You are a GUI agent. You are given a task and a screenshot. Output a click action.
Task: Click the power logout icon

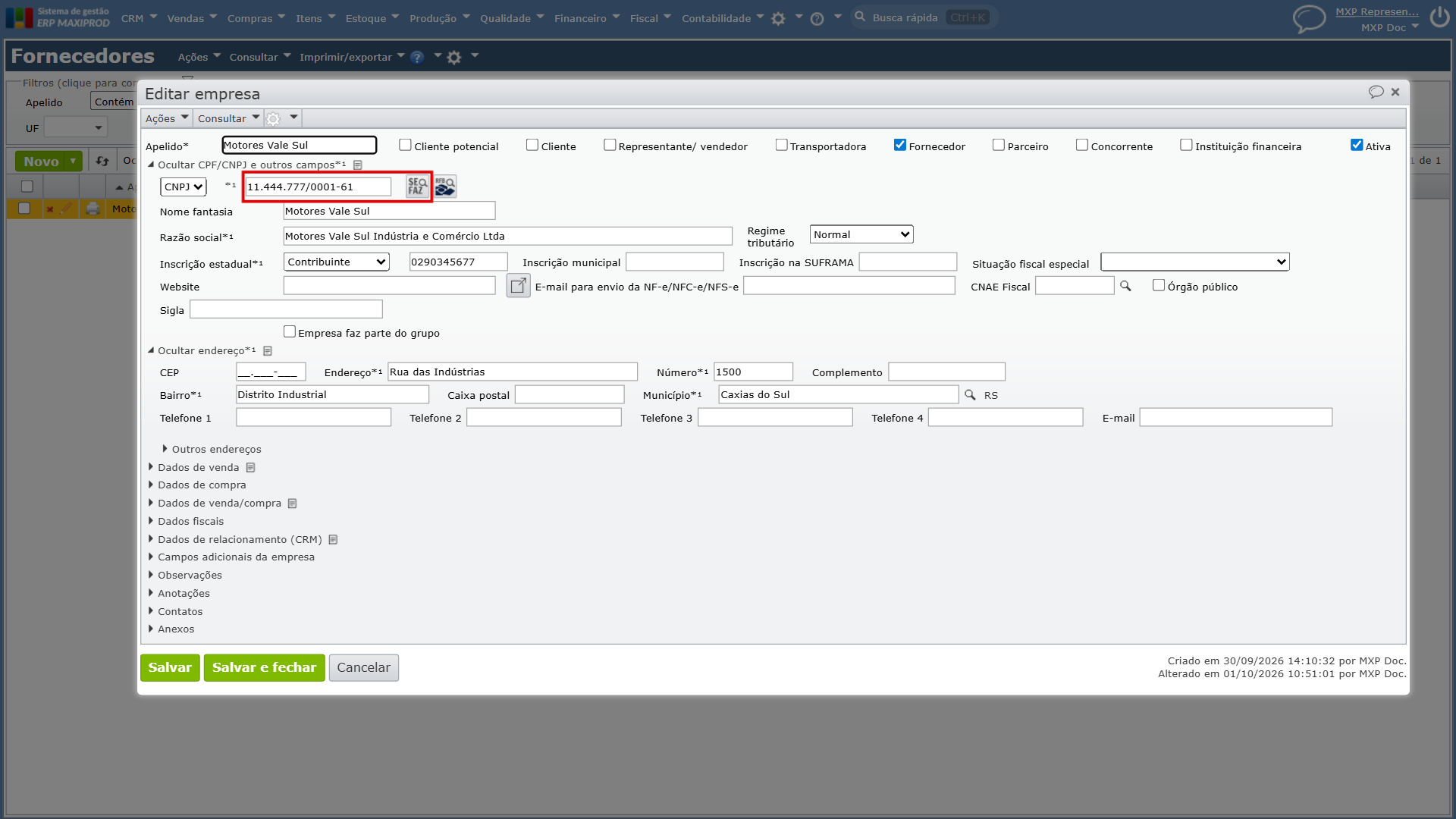[x=1439, y=17]
